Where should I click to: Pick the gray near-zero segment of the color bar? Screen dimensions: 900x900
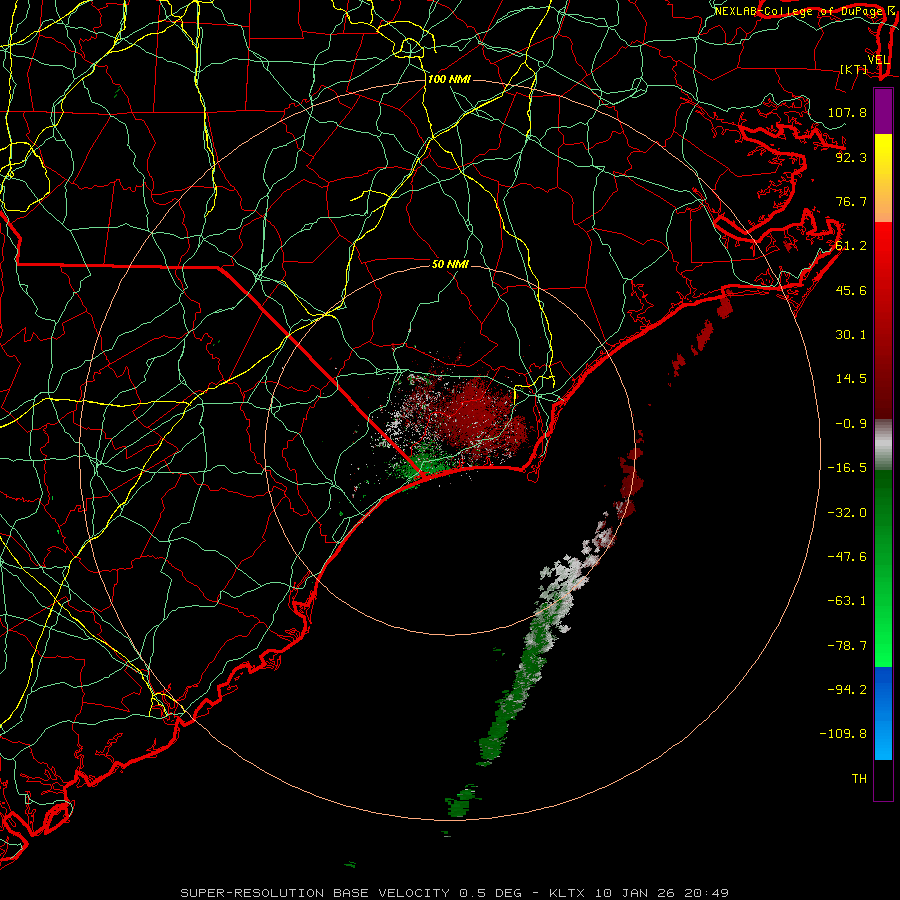click(883, 445)
